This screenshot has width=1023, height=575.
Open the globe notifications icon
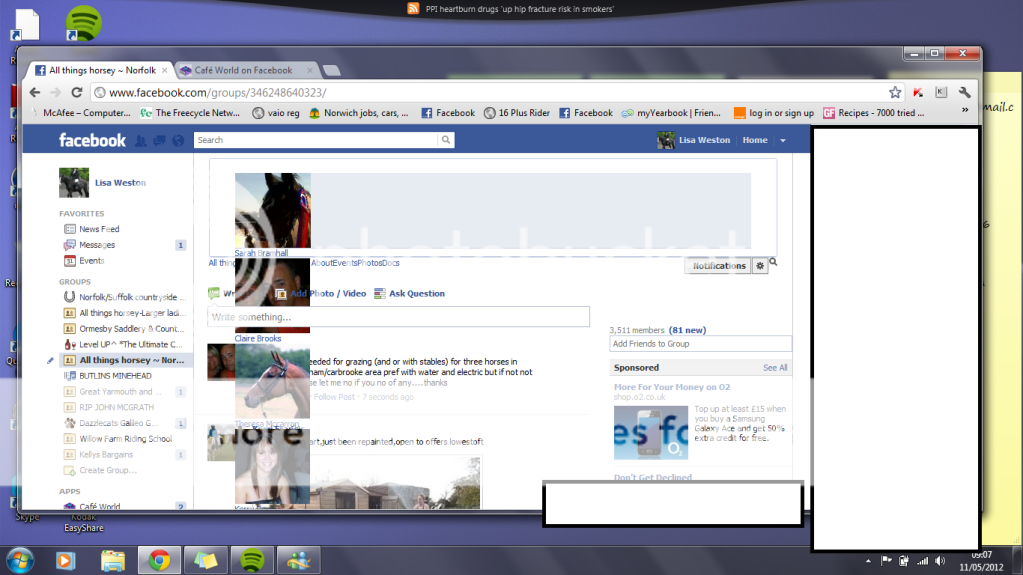[x=178, y=140]
